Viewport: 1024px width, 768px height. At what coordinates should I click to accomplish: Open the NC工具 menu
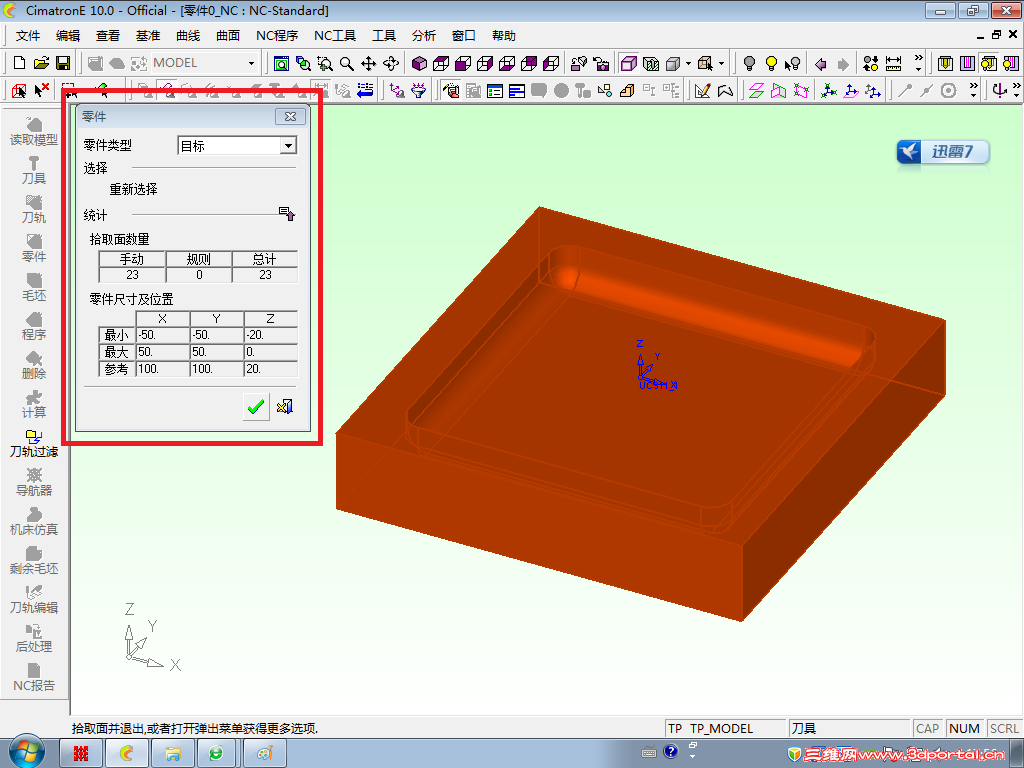click(335, 36)
